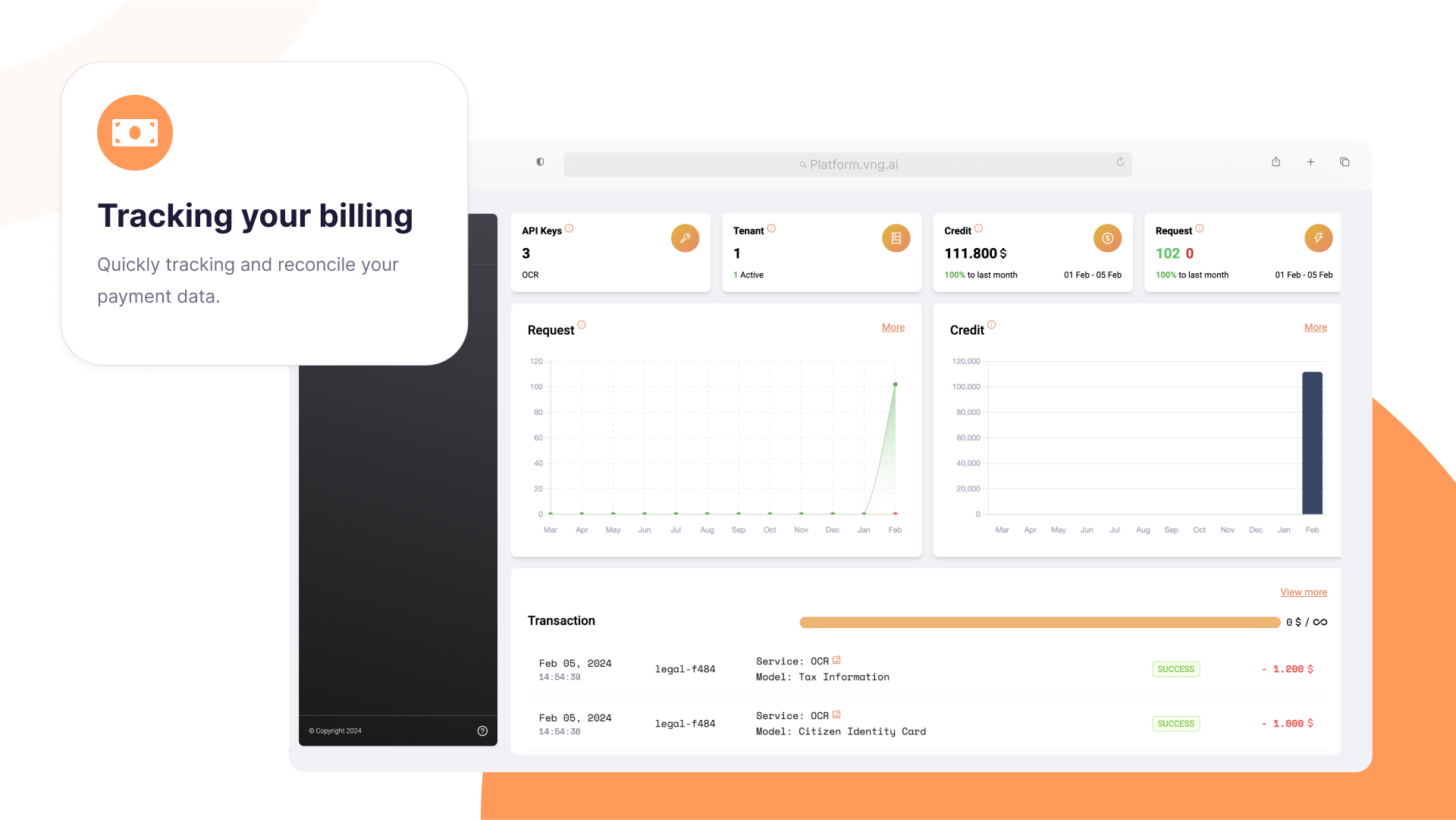Click the Transaction credit usage progress bar
Image resolution: width=1456 pixels, height=820 pixels.
1039,622
